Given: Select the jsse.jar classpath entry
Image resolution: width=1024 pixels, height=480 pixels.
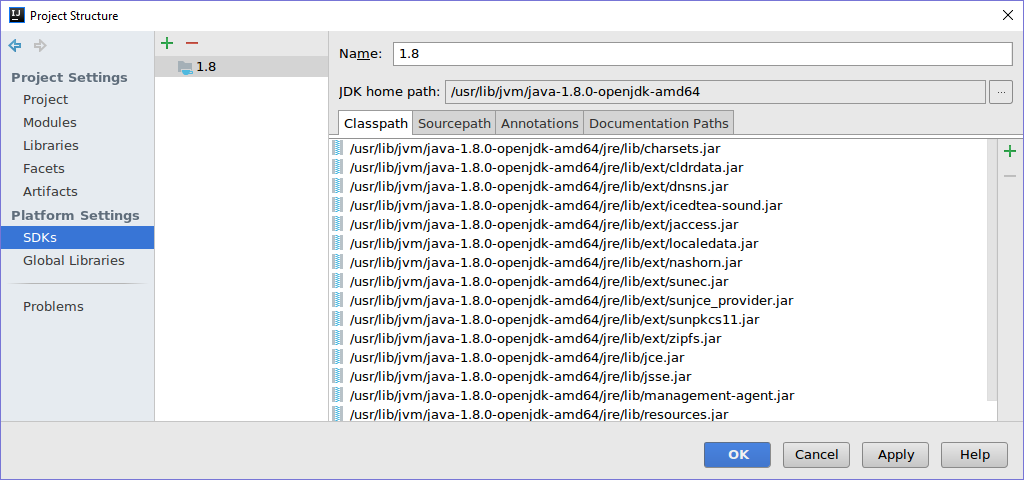Looking at the screenshot, I should (662, 376).
